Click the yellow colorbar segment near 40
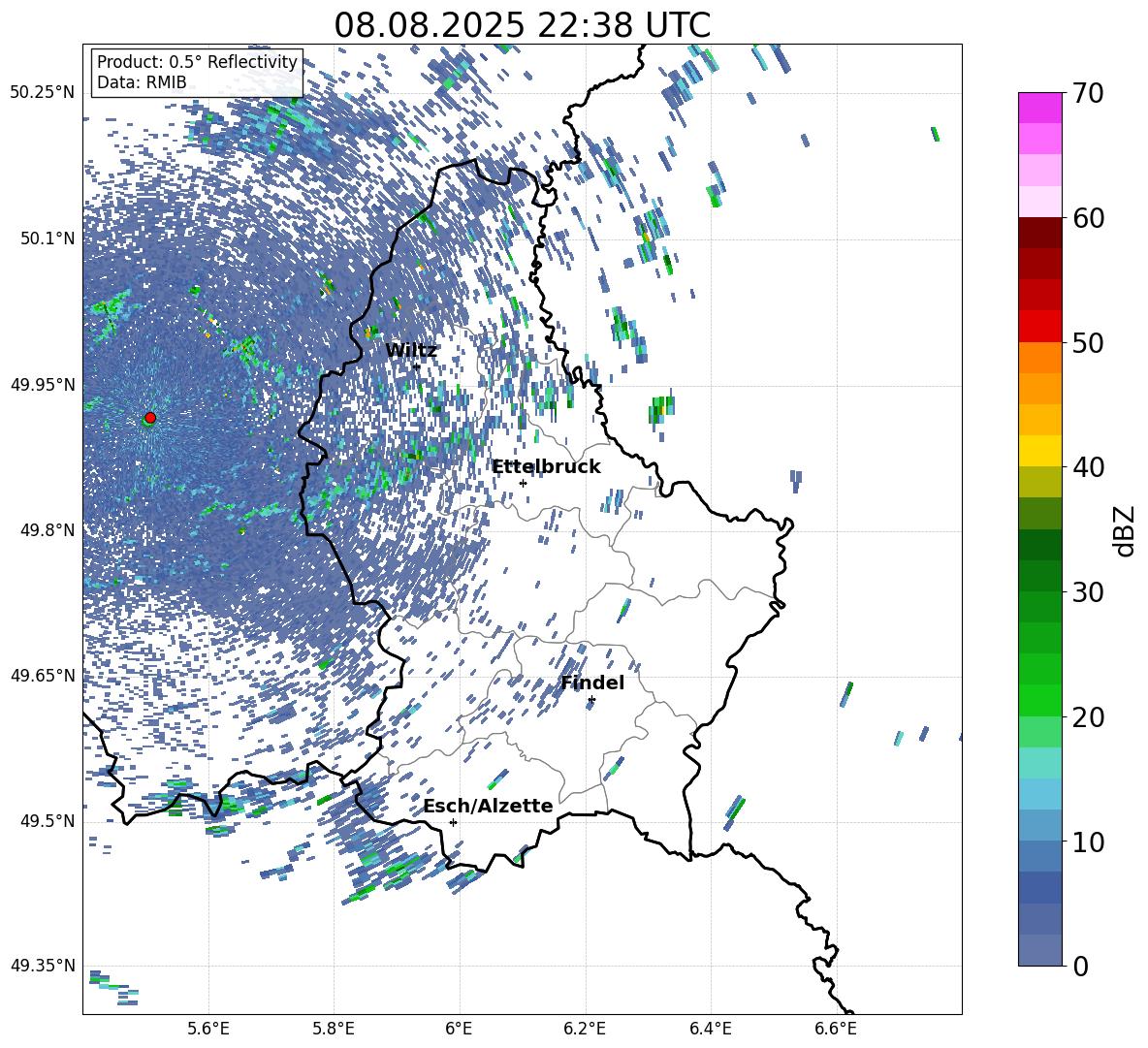The width and height of the screenshot is (1148, 1048). click(1039, 451)
